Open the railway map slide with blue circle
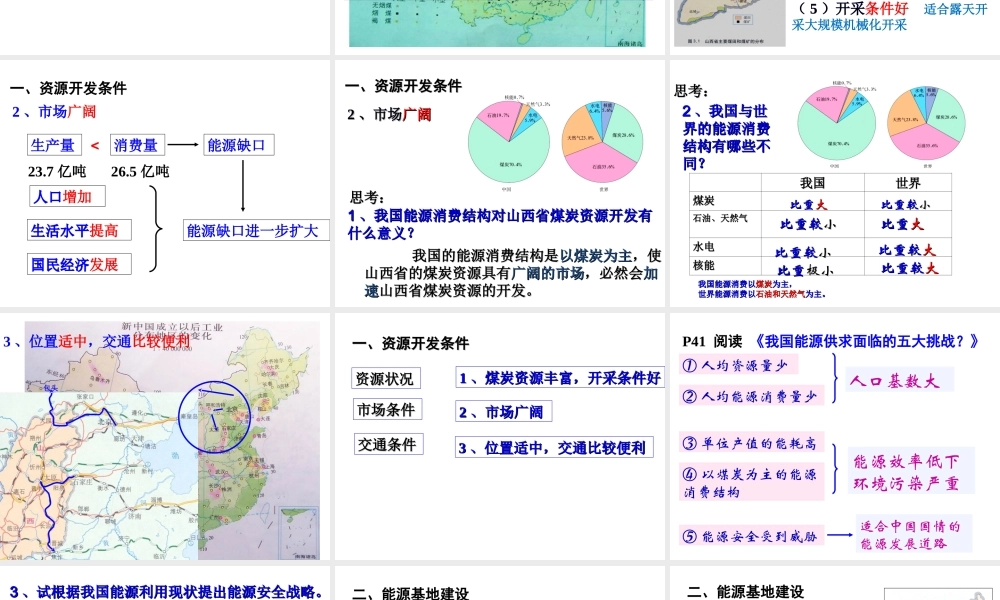 click(x=165, y=442)
